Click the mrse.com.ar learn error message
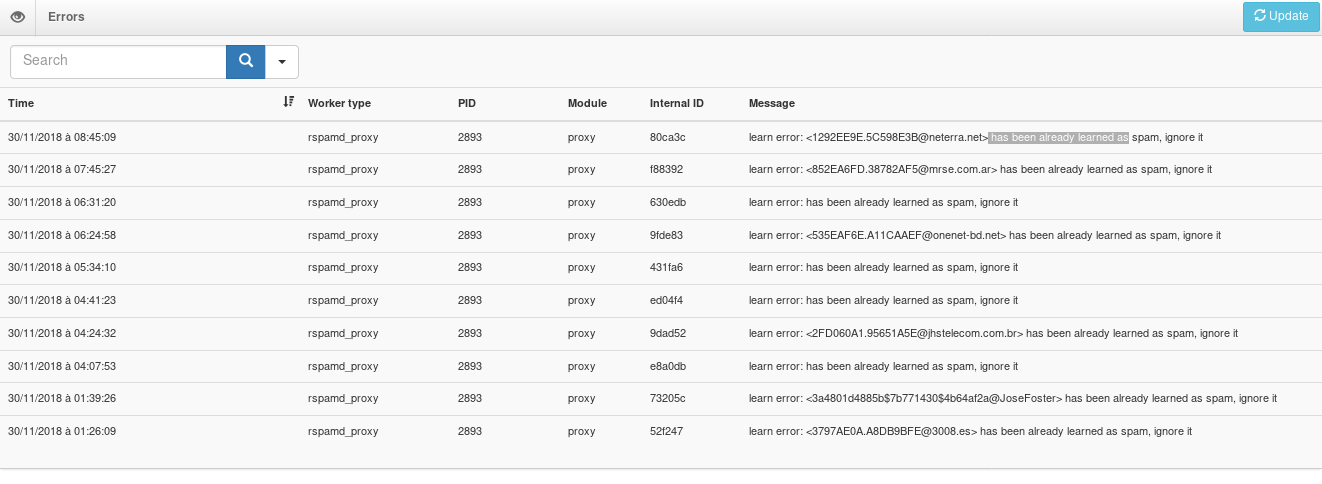The height and width of the screenshot is (484, 1322). (981, 170)
